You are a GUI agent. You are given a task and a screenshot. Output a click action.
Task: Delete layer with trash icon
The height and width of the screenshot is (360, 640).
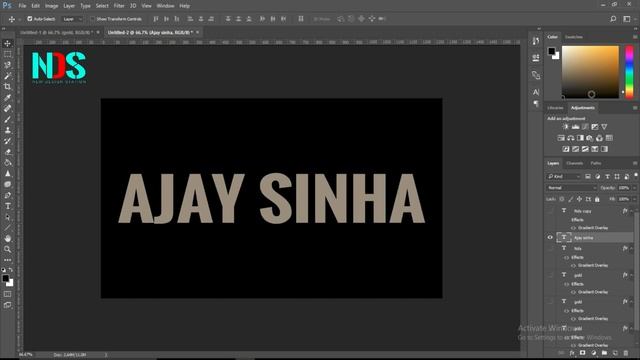point(626,353)
